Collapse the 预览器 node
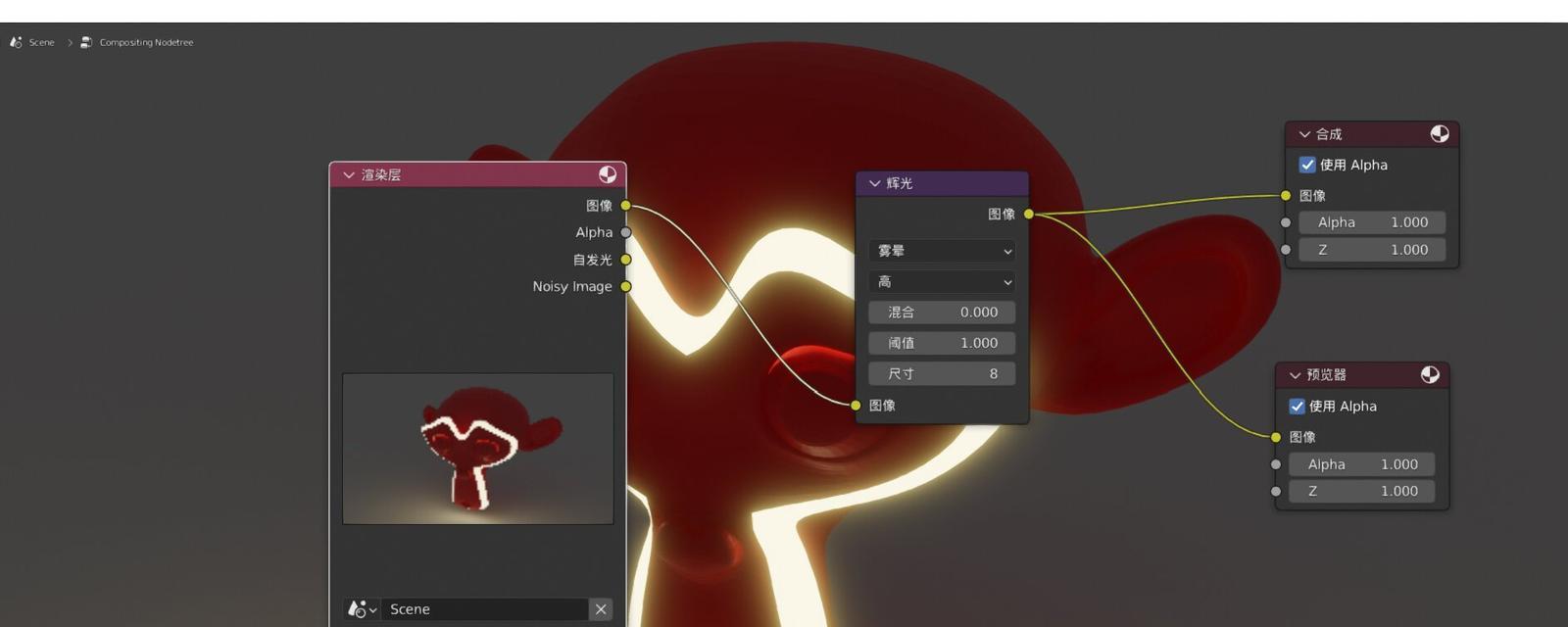The width and height of the screenshot is (1568, 627). point(1295,375)
